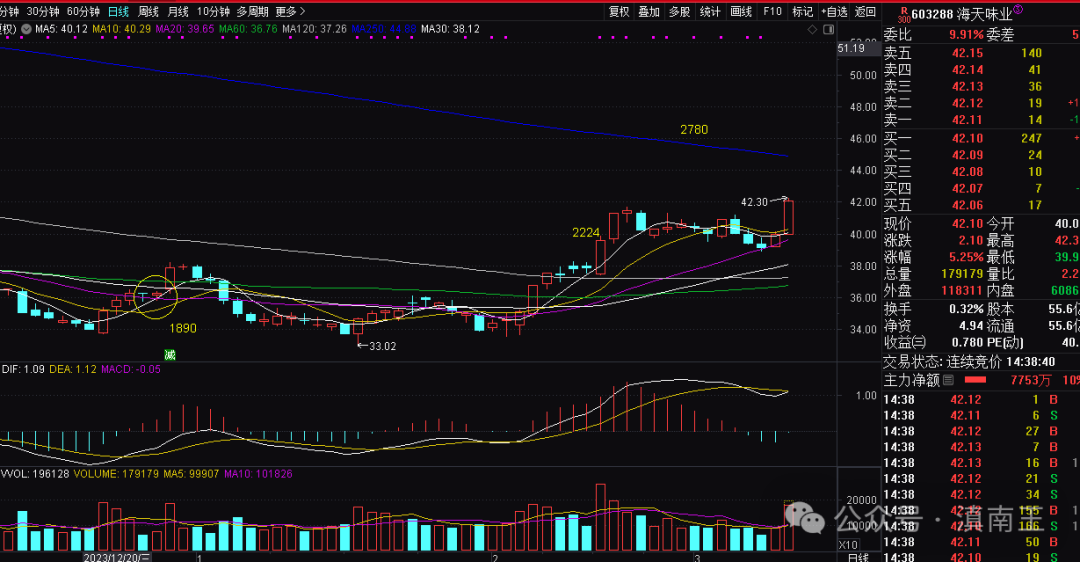
Task: Click the 复权 adjustment button
Action: pos(619,12)
